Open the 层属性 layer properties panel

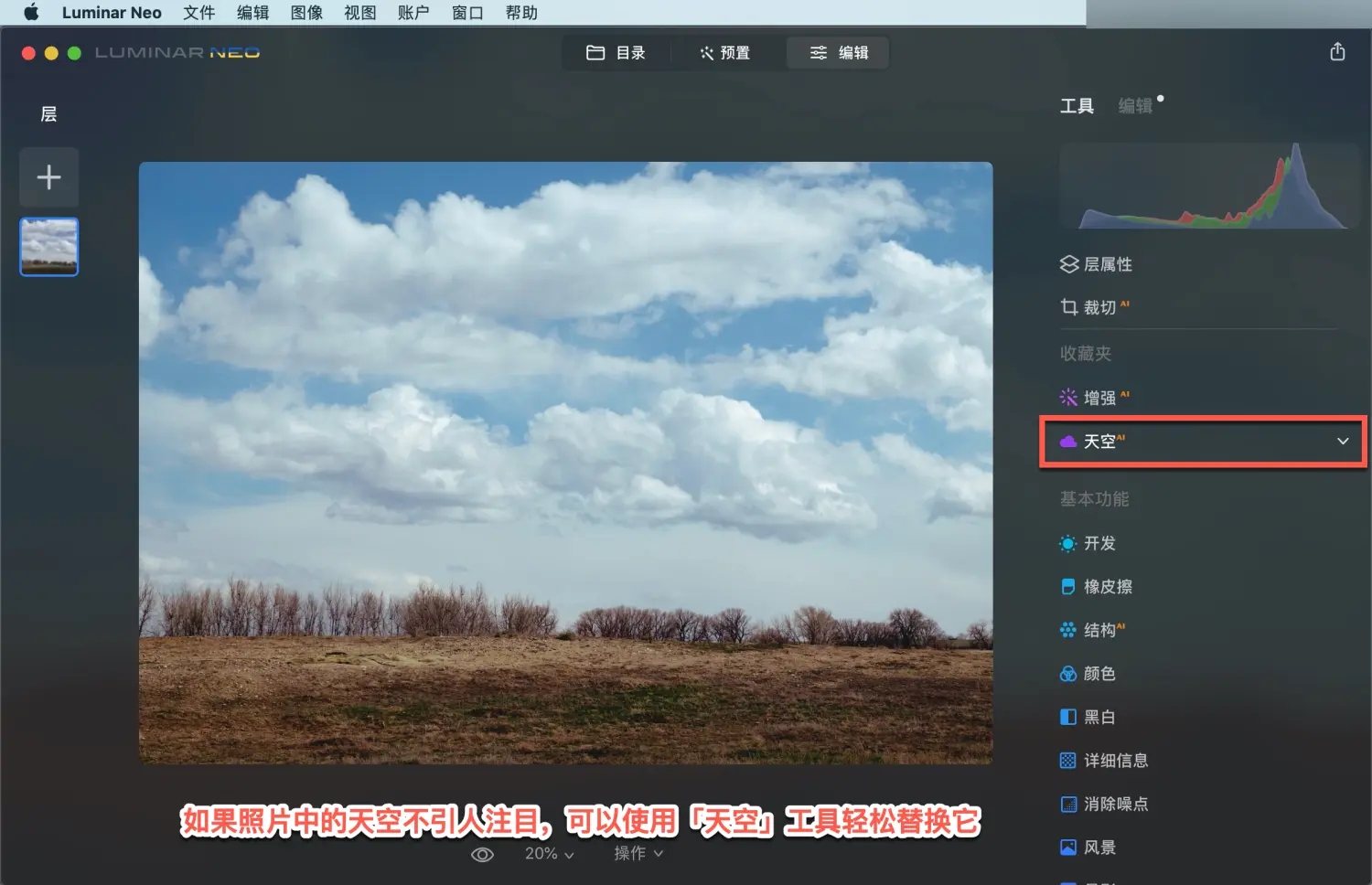(x=1106, y=264)
